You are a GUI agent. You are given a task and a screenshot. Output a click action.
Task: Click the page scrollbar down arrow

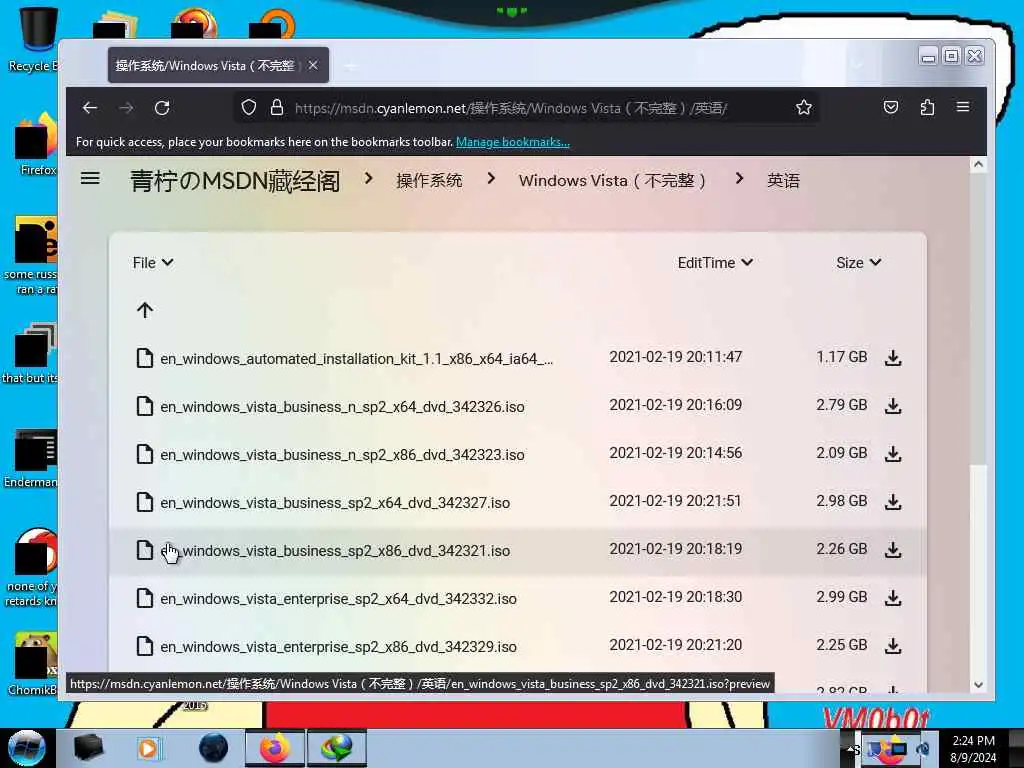click(978, 684)
